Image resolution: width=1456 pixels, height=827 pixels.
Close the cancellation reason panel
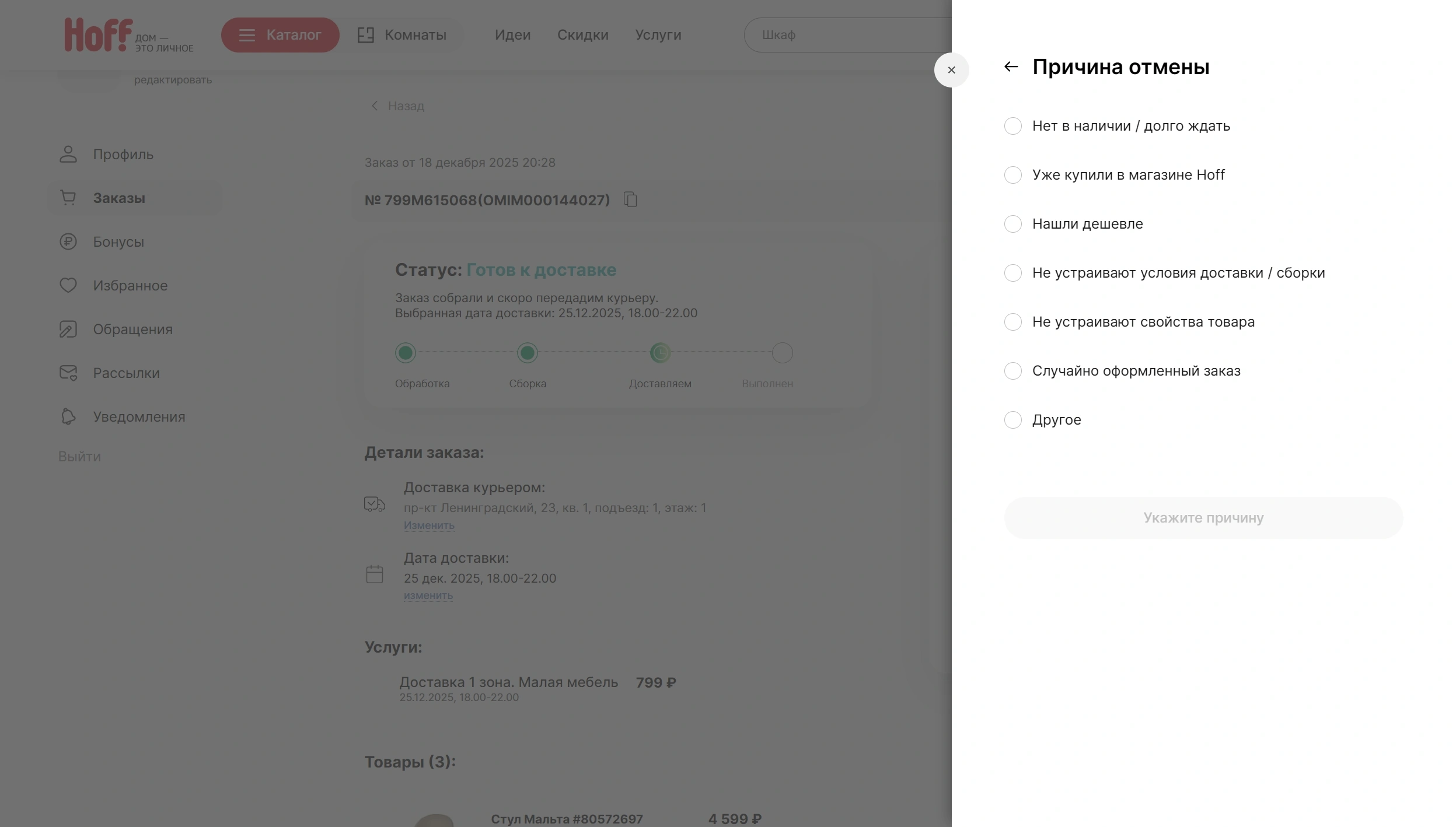951,70
